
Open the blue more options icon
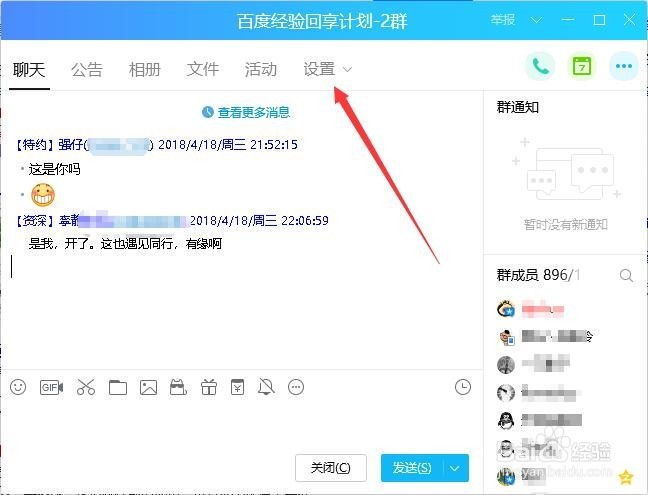[x=624, y=66]
